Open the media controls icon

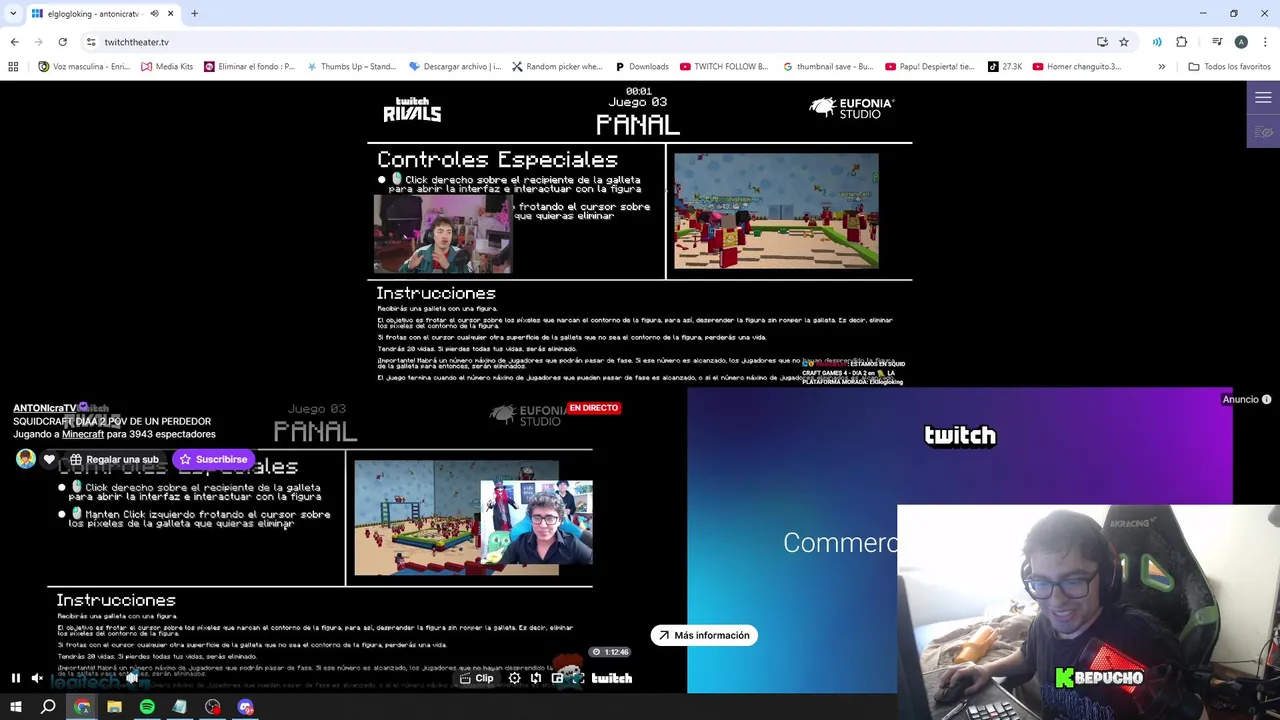click(x=1217, y=42)
